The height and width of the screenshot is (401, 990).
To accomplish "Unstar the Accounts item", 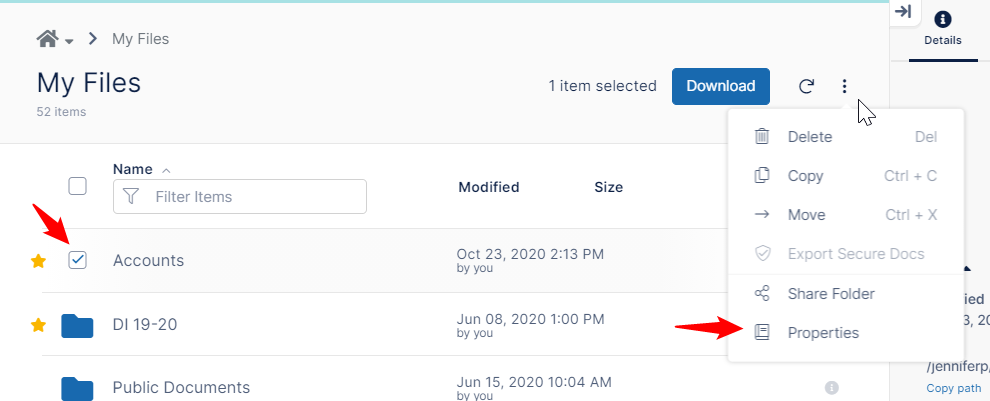I will click(x=39, y=261).
